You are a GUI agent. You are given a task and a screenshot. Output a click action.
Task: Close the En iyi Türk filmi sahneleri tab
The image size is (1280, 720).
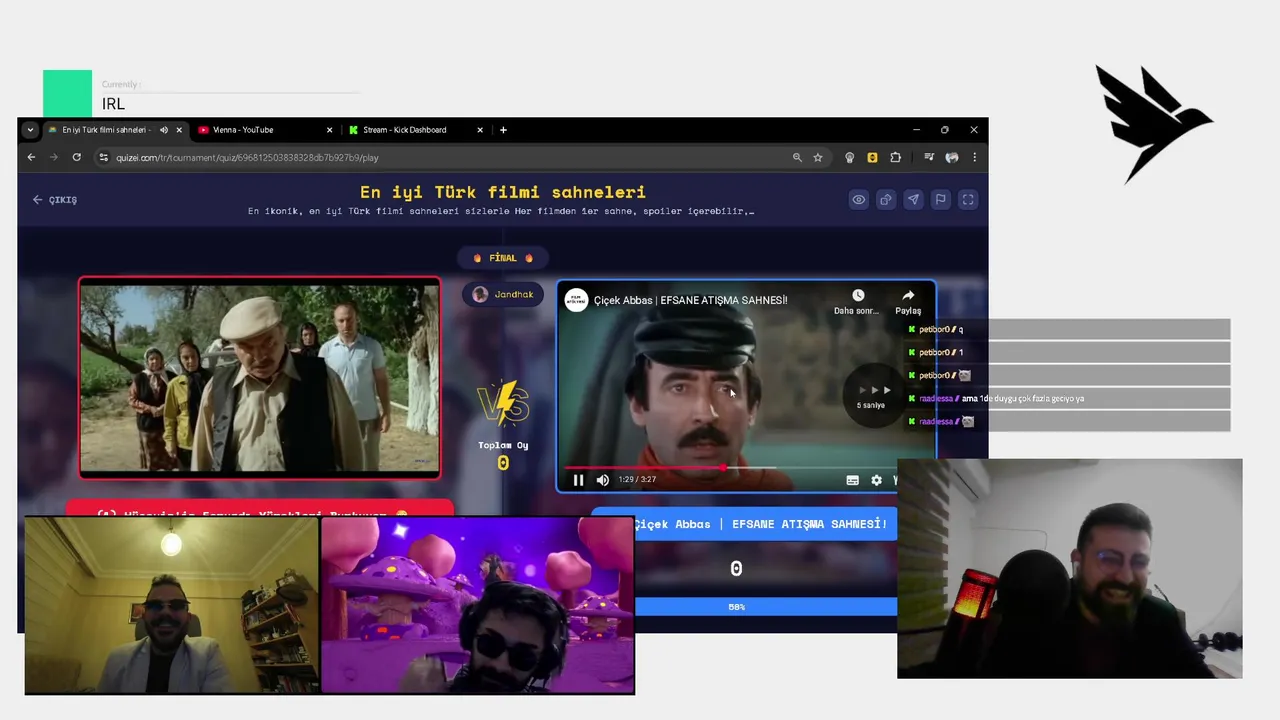(x=179, y=130)
